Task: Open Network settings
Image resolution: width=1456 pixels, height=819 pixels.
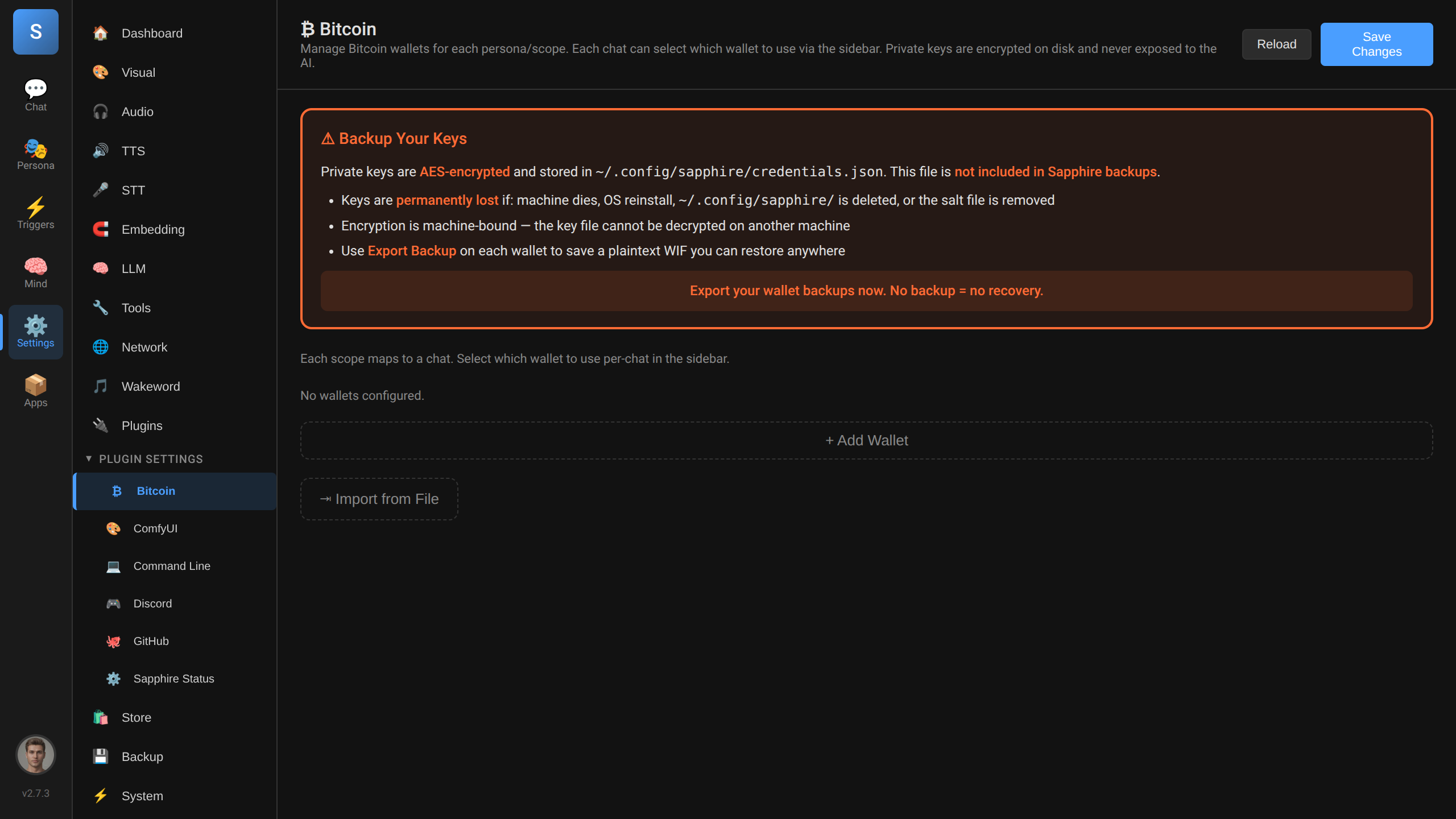Action: [x=175, y=347]
